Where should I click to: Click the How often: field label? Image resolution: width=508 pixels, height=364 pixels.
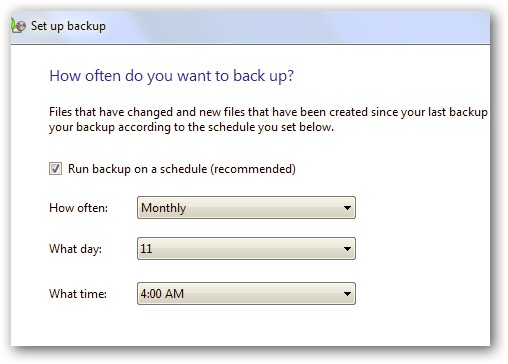pos(78,208)
